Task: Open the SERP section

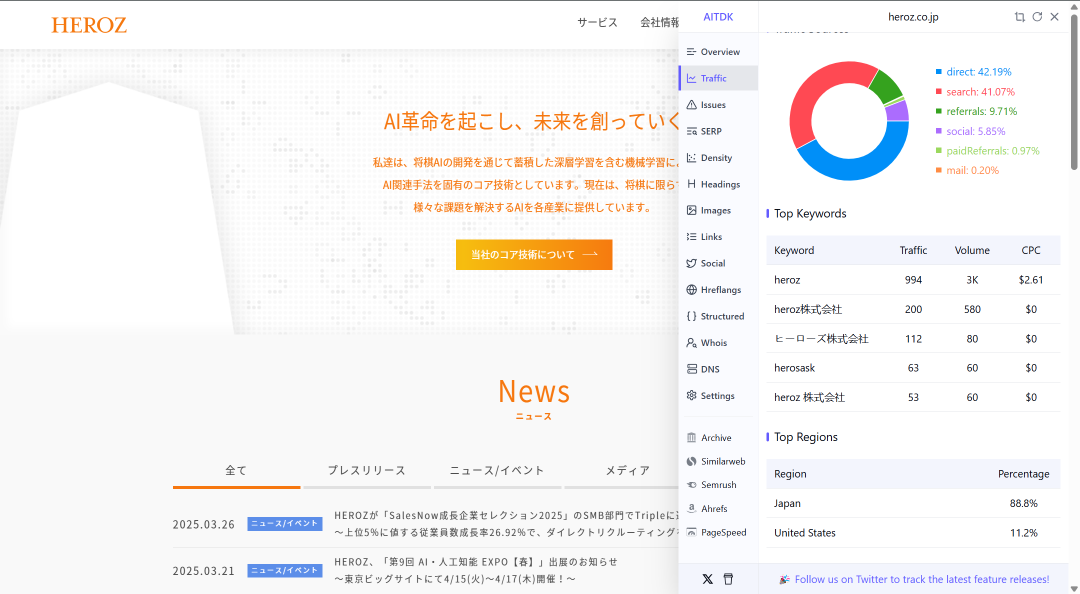Action: tap(718, 131)
